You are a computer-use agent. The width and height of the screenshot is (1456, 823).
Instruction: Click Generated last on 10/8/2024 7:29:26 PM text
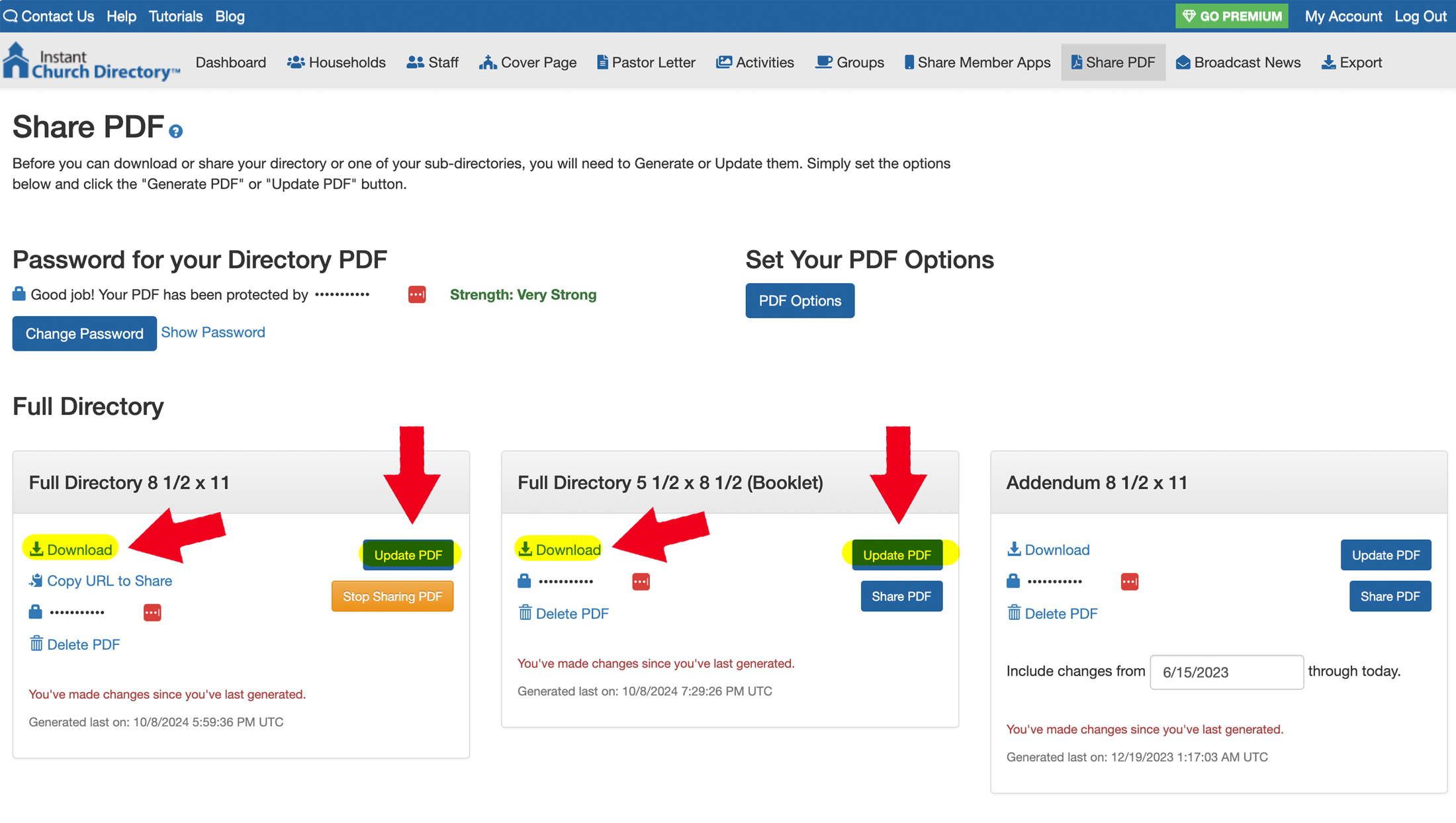click(x=645, y=691)
